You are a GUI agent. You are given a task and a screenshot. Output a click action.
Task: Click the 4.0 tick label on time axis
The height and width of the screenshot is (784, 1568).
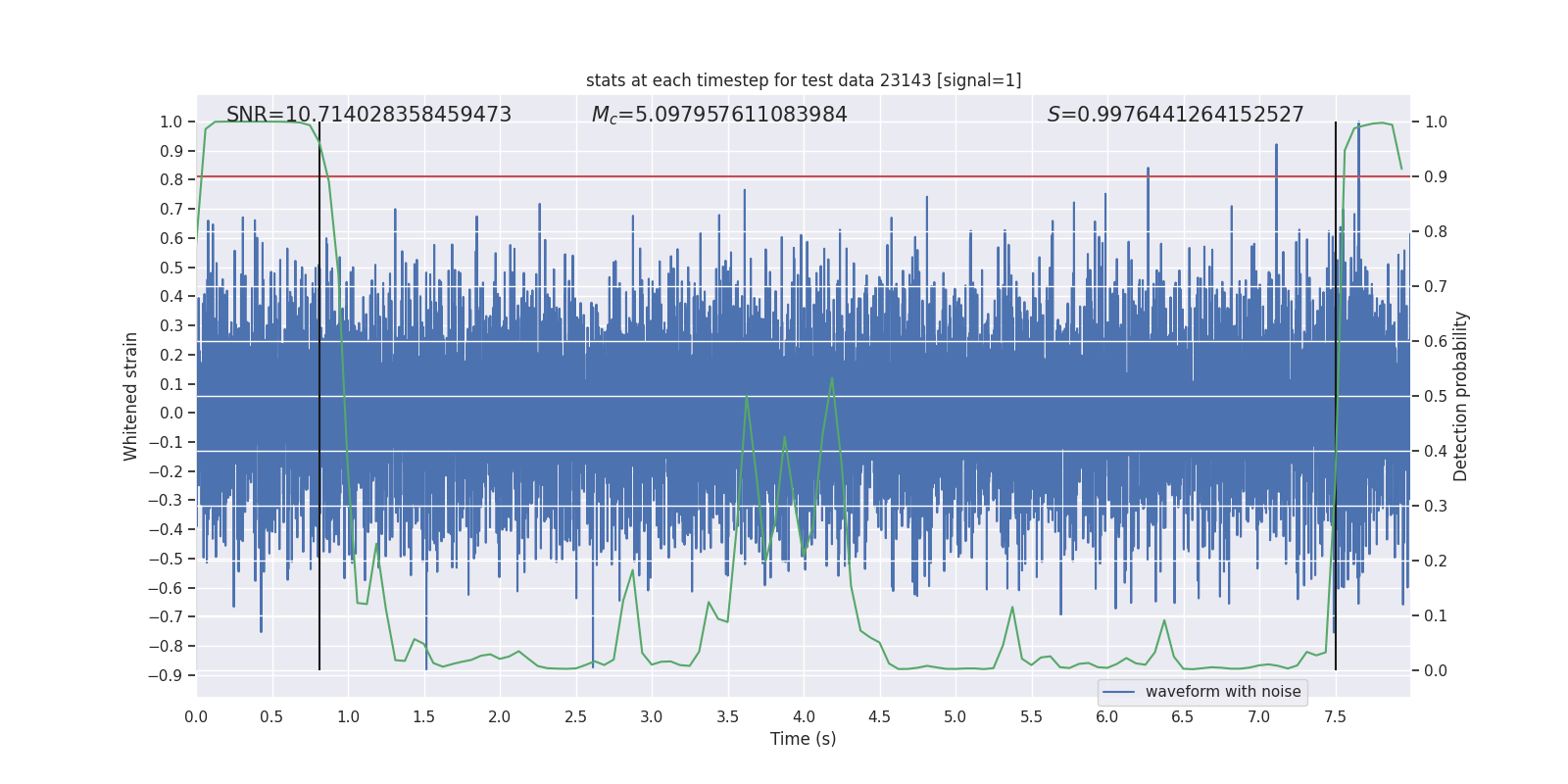pos(803,716)
